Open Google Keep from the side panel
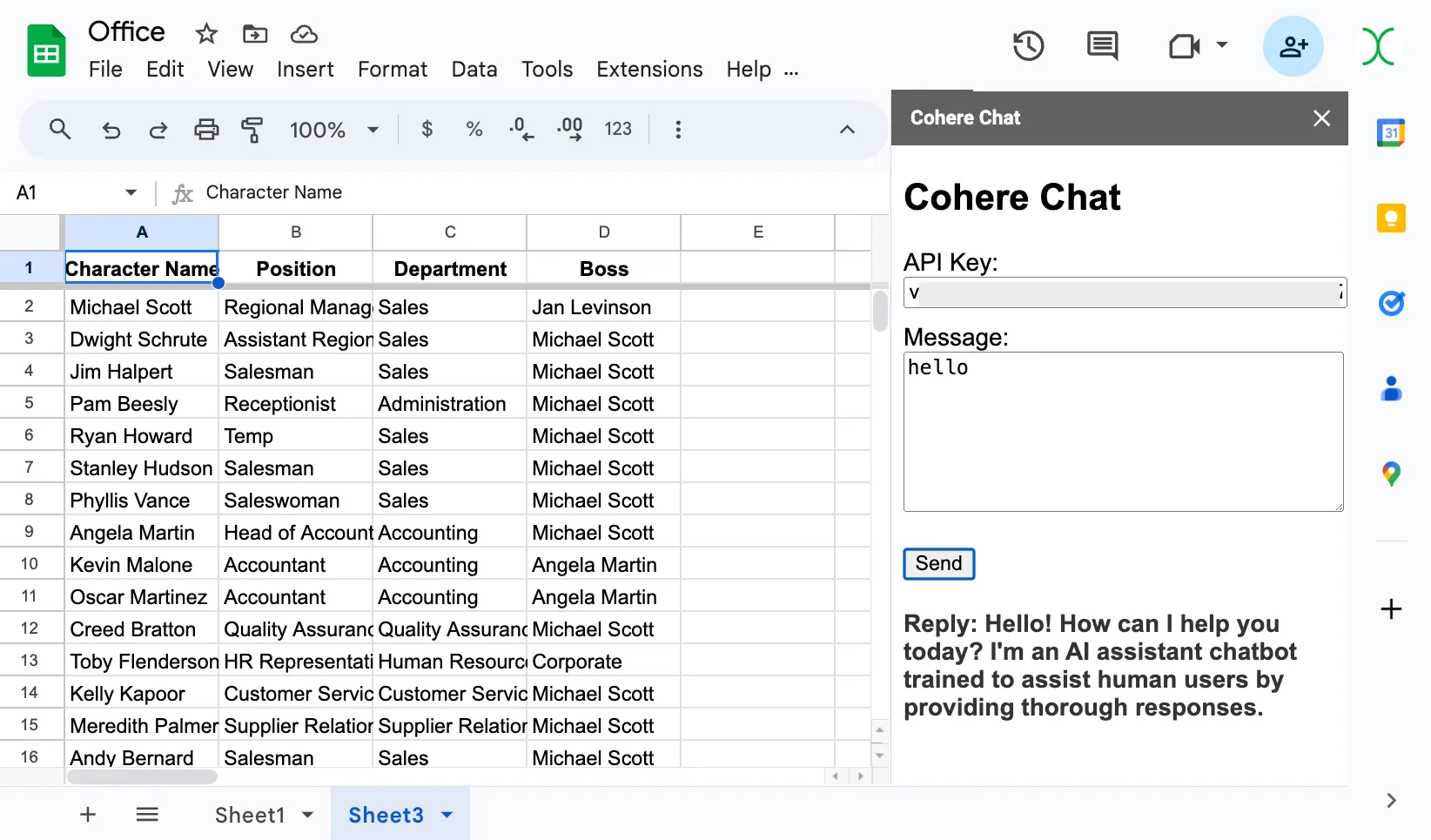 point(1391,218)
